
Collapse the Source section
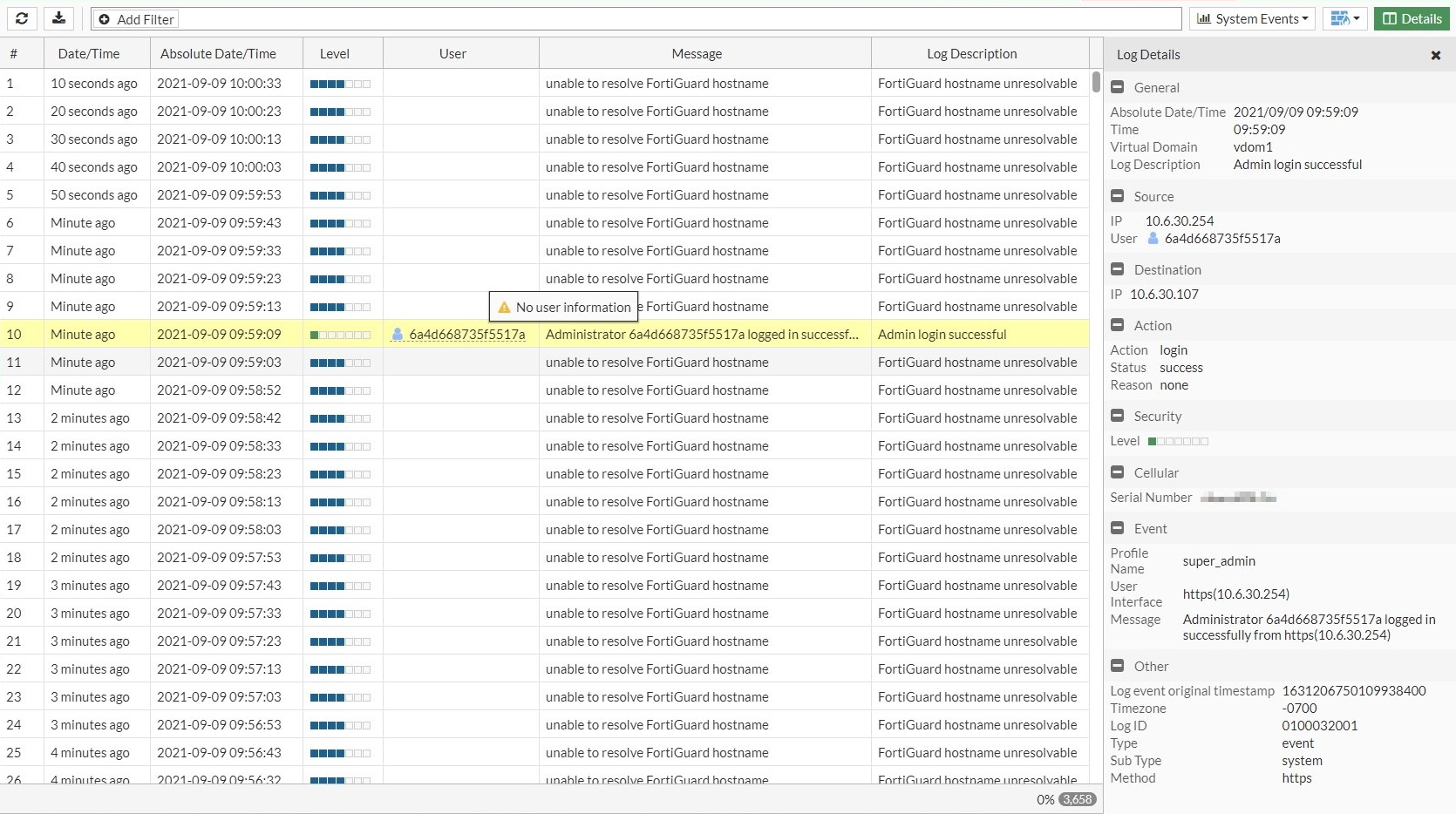tap(1117, 196)
